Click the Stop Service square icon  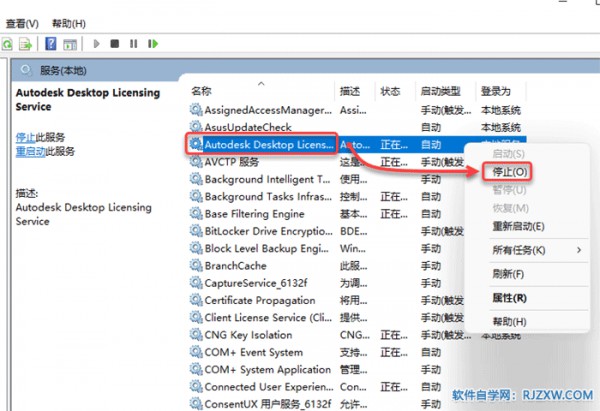point(114,44)
